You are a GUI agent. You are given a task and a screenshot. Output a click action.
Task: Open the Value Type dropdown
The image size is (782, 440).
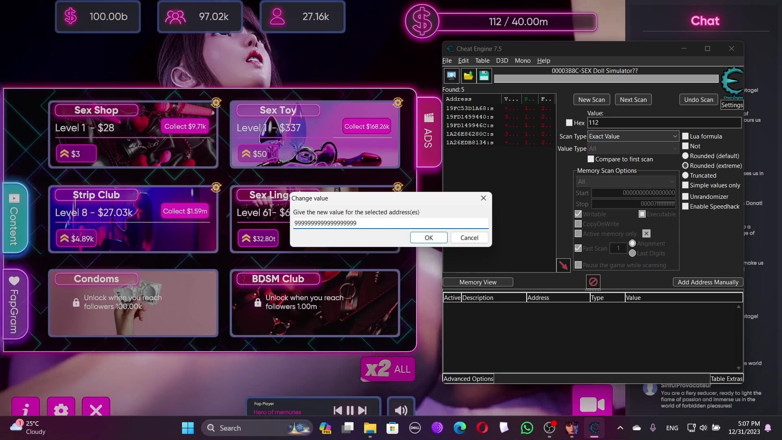pyautogui.click(x=633, y=149)
